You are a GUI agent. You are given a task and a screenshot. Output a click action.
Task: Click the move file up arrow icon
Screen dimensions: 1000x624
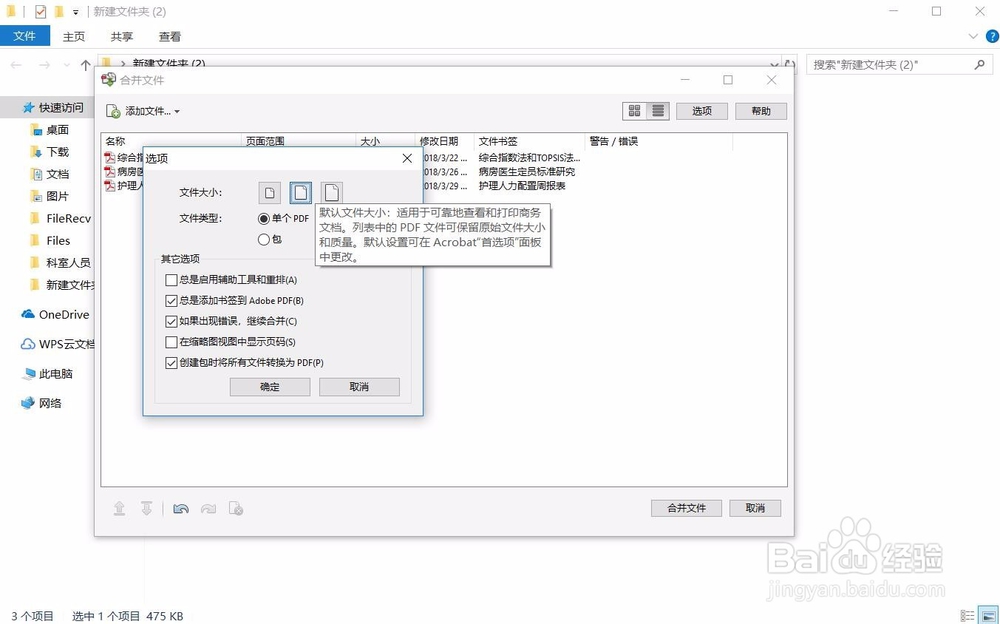[x=119, y=508]
